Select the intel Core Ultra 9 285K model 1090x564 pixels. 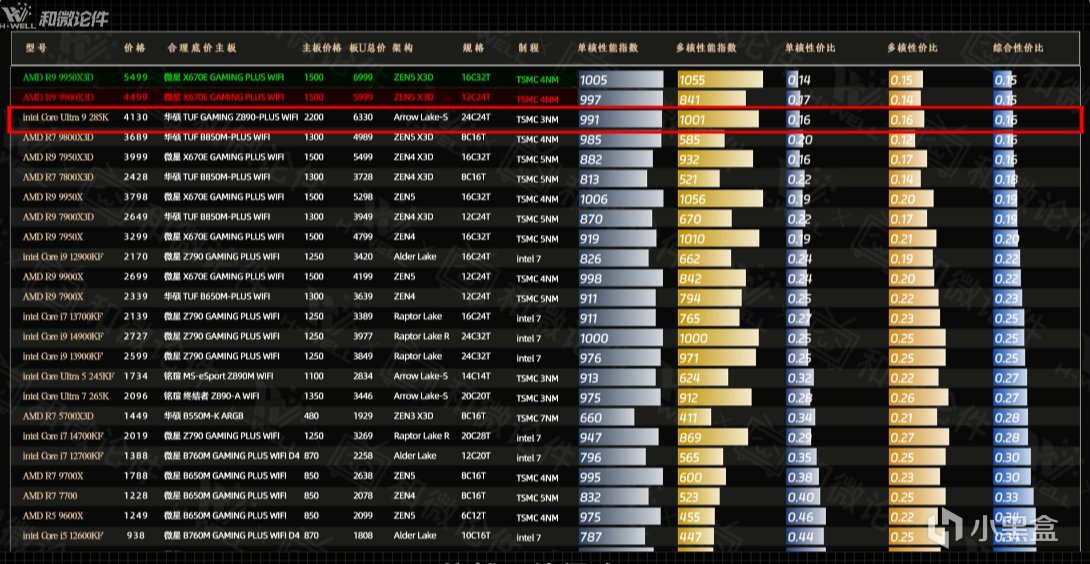tap(65, 117)
